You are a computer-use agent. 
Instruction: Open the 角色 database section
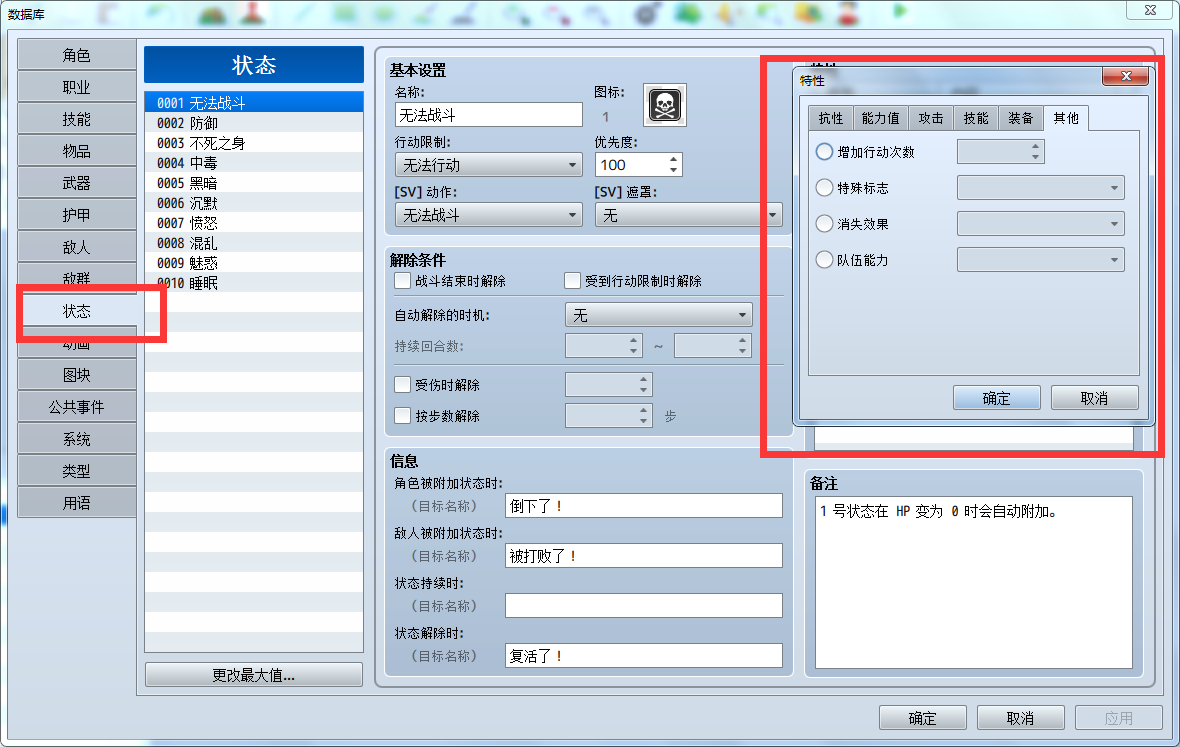[77, 56]
